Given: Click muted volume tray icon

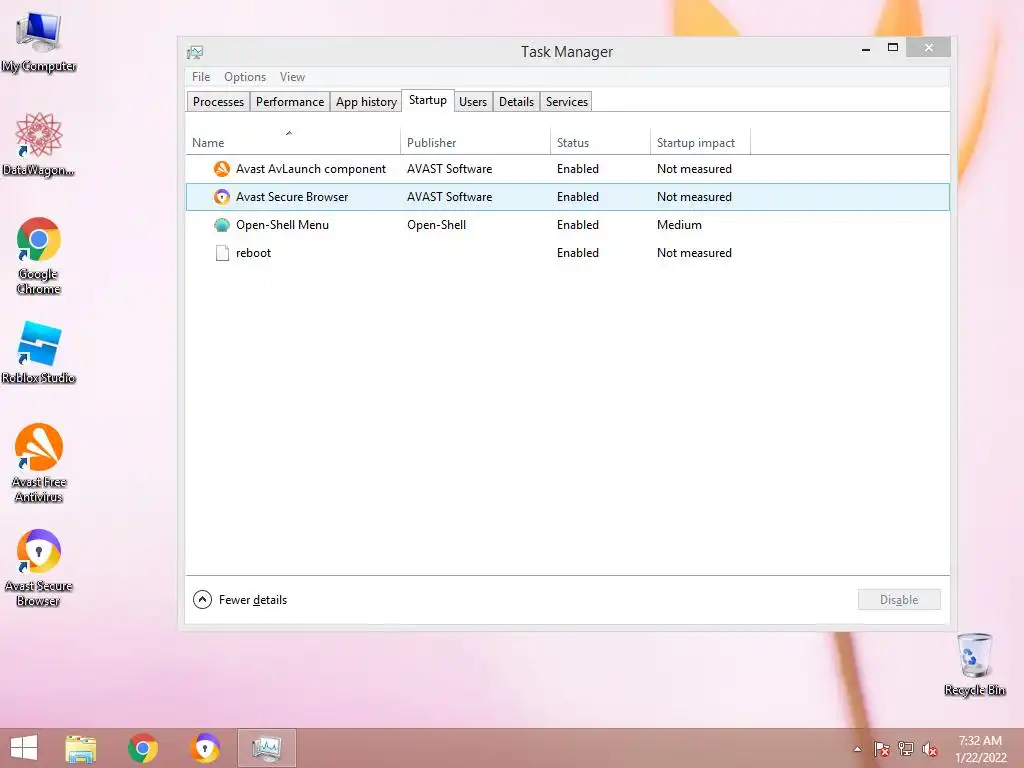Looking at the screenshot, I should [x=930, y=749].
